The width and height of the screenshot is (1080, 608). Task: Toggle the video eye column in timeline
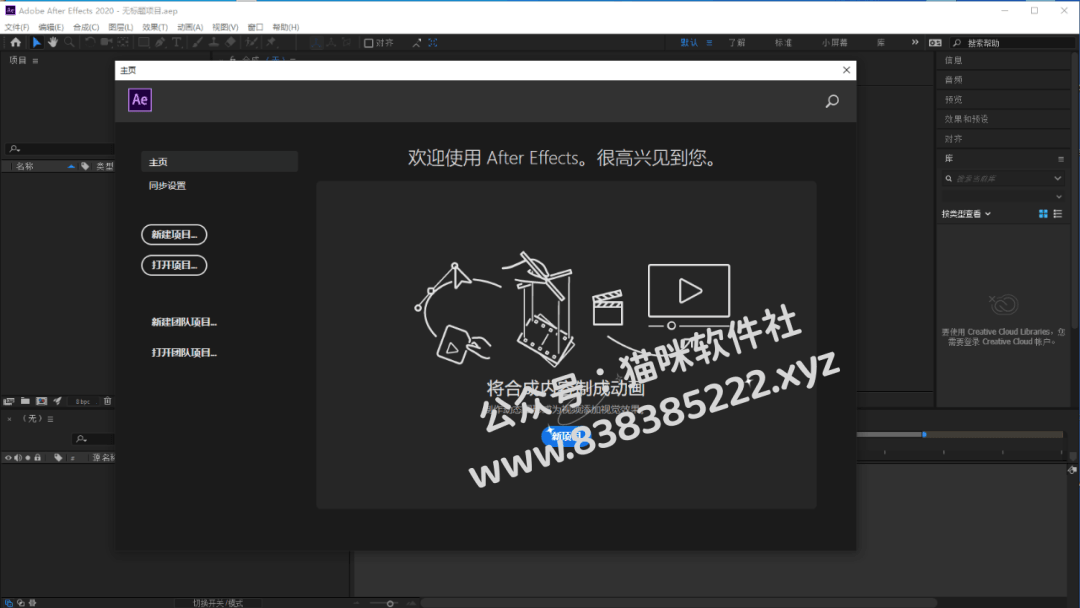(x=8, y=458)
